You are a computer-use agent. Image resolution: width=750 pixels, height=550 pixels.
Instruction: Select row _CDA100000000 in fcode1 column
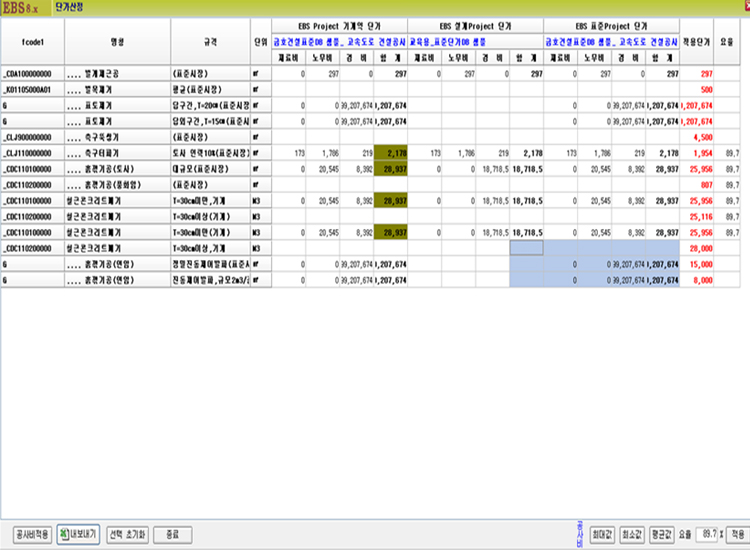[32, 74]
